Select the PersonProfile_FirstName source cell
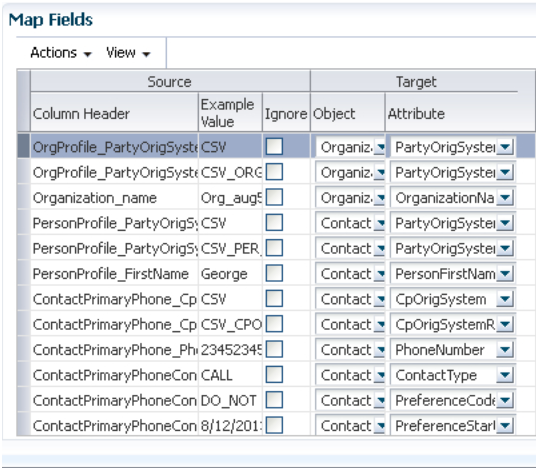This screenshot has height=470, width=538. (114, 274)
